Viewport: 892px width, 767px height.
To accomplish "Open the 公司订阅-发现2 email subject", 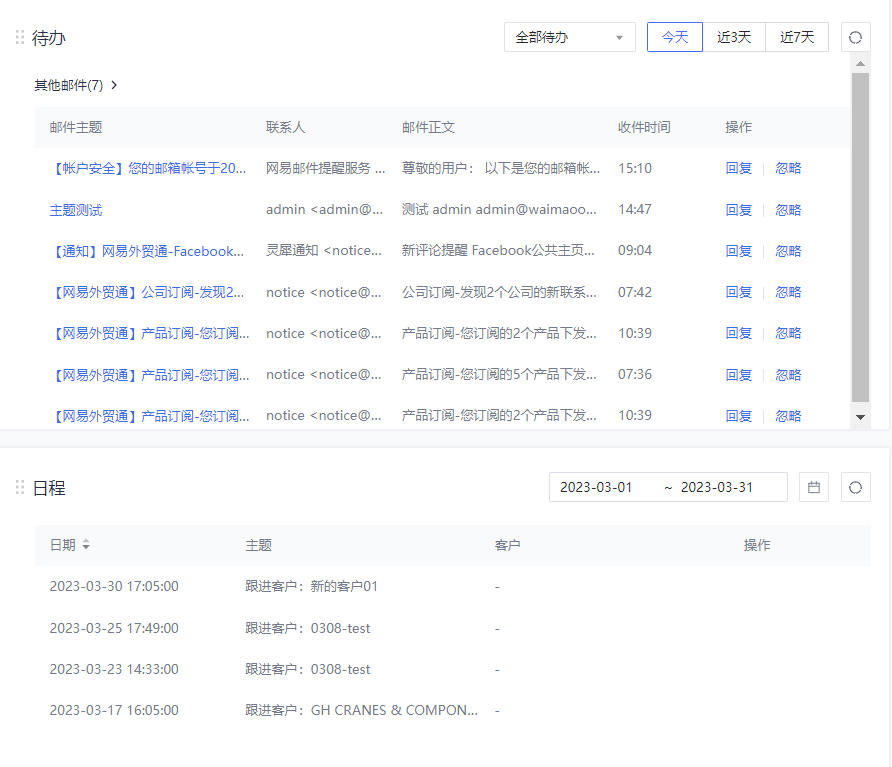I will coord(147,292).
